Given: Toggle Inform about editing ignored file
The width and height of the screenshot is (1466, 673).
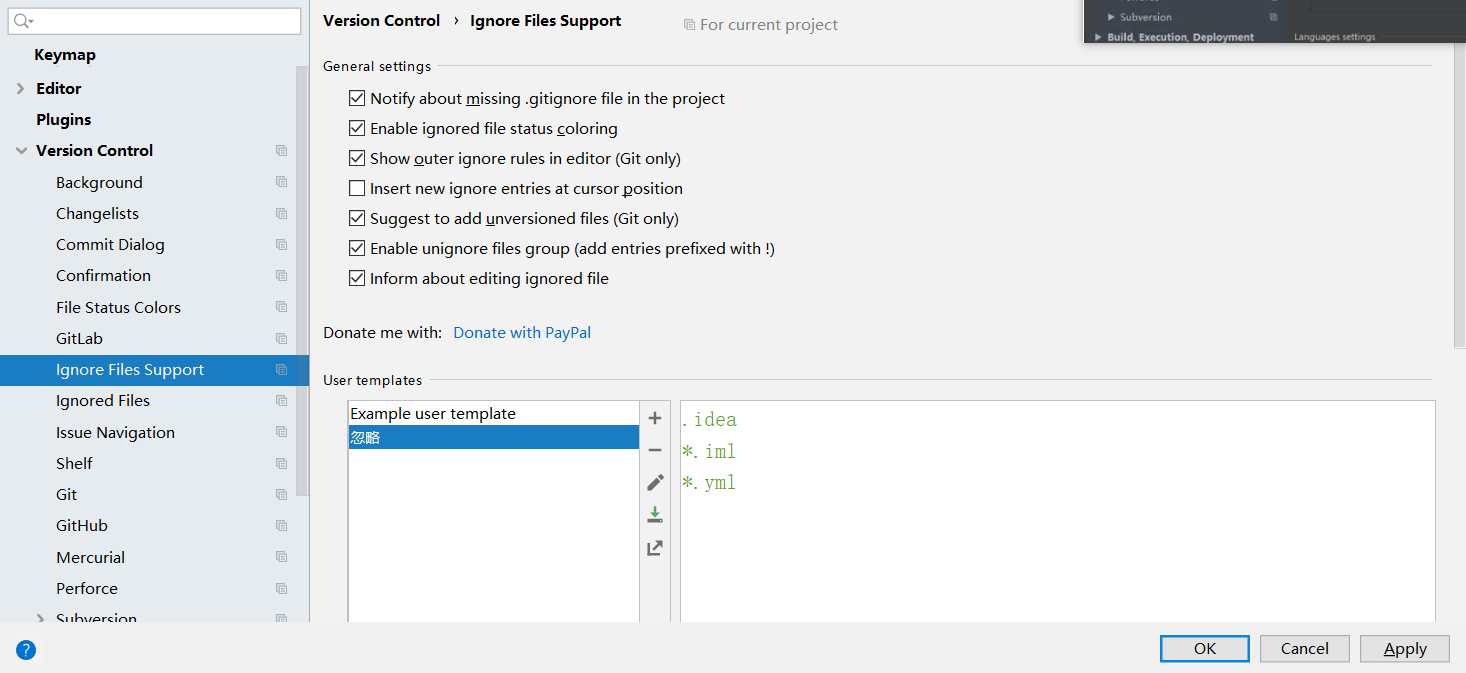Looking at the screenshot, I should (x=357, y=278).
